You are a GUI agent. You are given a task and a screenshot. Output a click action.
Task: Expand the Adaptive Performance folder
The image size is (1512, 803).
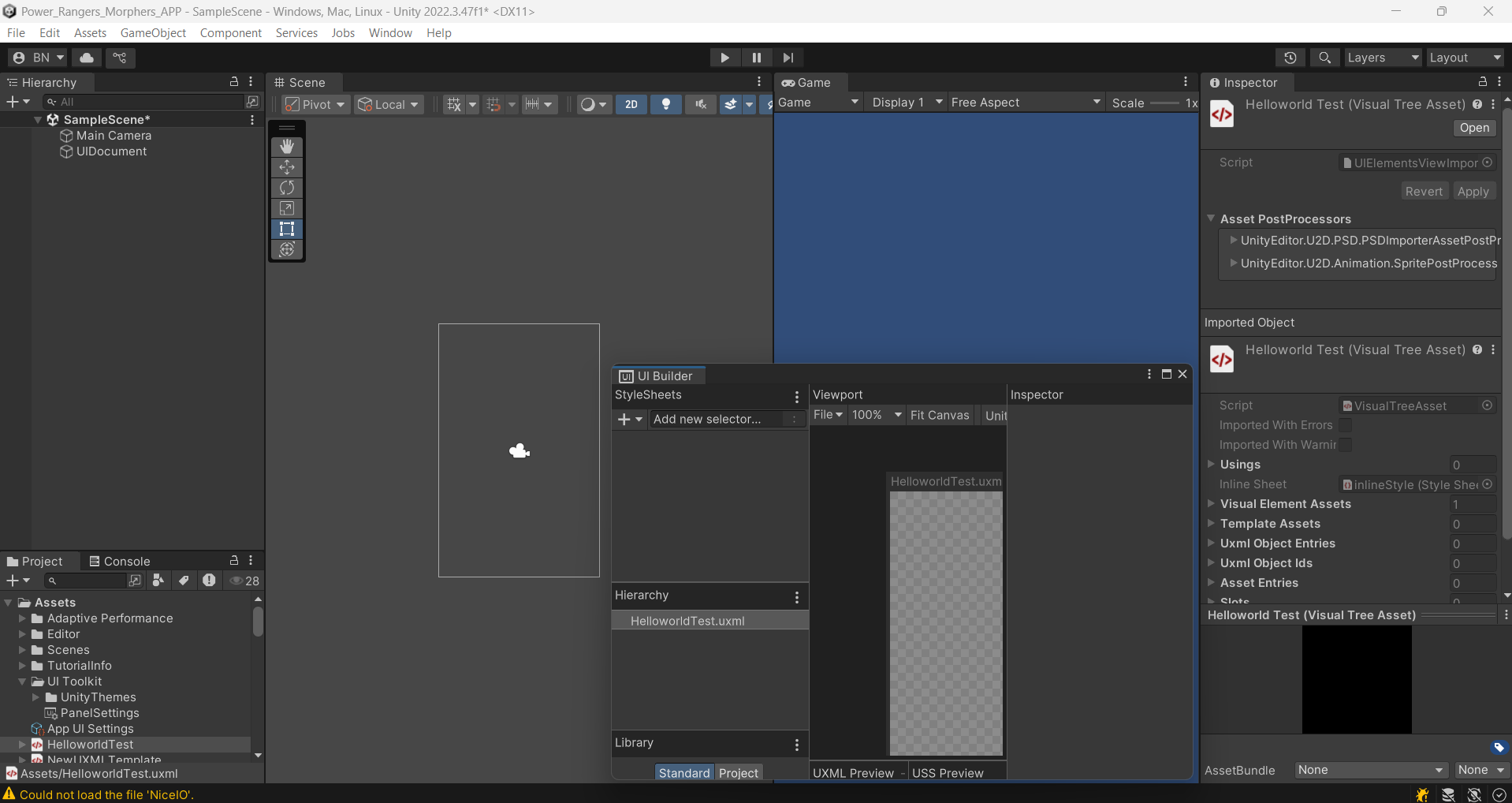pos(22,618)
